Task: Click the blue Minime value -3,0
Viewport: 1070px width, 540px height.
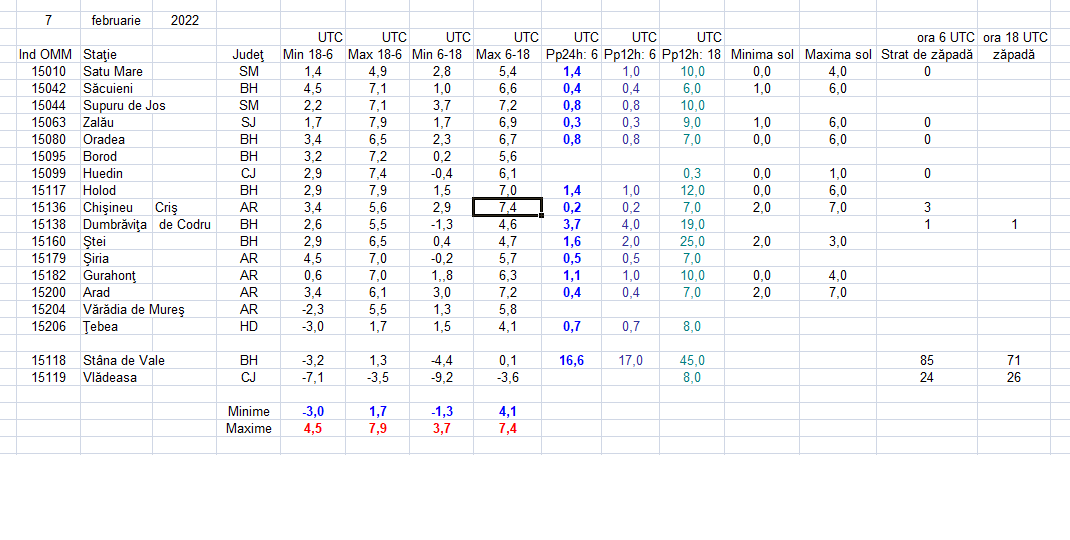Action: (313, 412)
